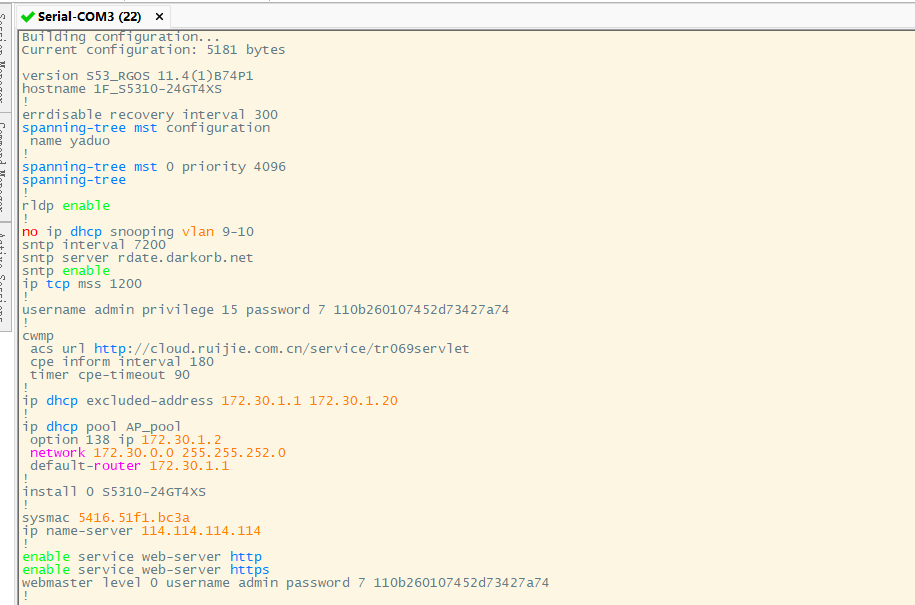
Task: Click the 'rldp enable' line
Action: tap(66, 205)
